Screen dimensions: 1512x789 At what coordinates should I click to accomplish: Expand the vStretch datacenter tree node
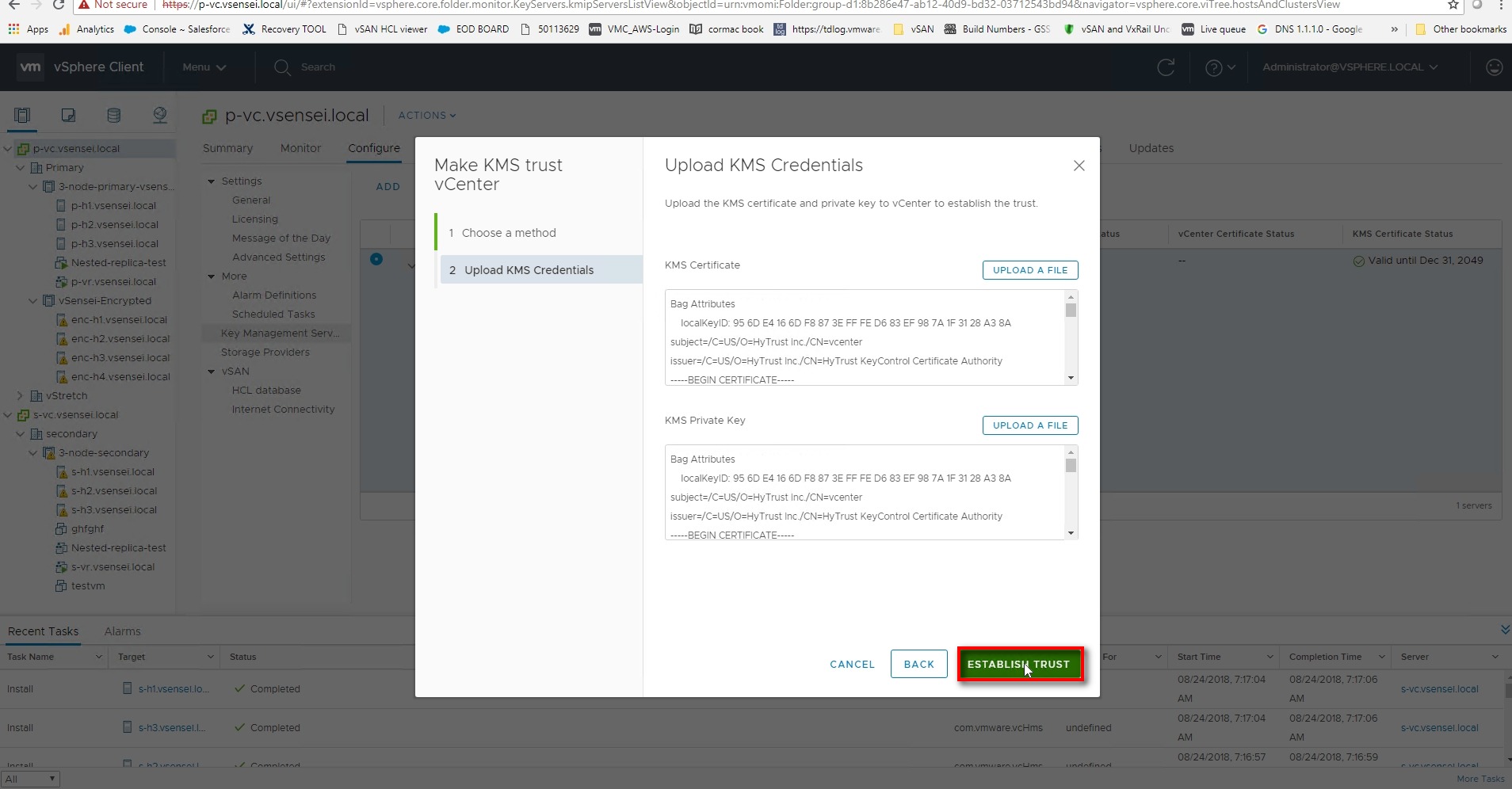(20, 396)
